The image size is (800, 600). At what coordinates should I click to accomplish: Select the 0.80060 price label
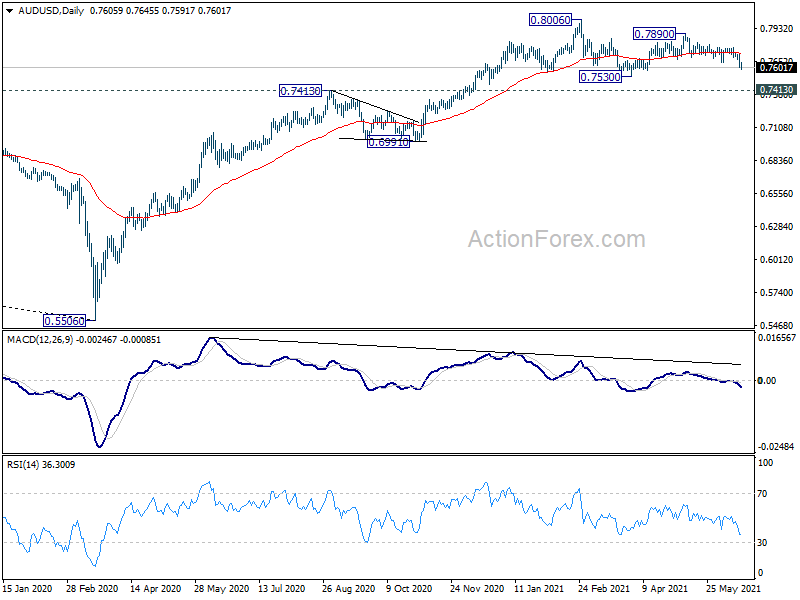(x=550, y=20)
